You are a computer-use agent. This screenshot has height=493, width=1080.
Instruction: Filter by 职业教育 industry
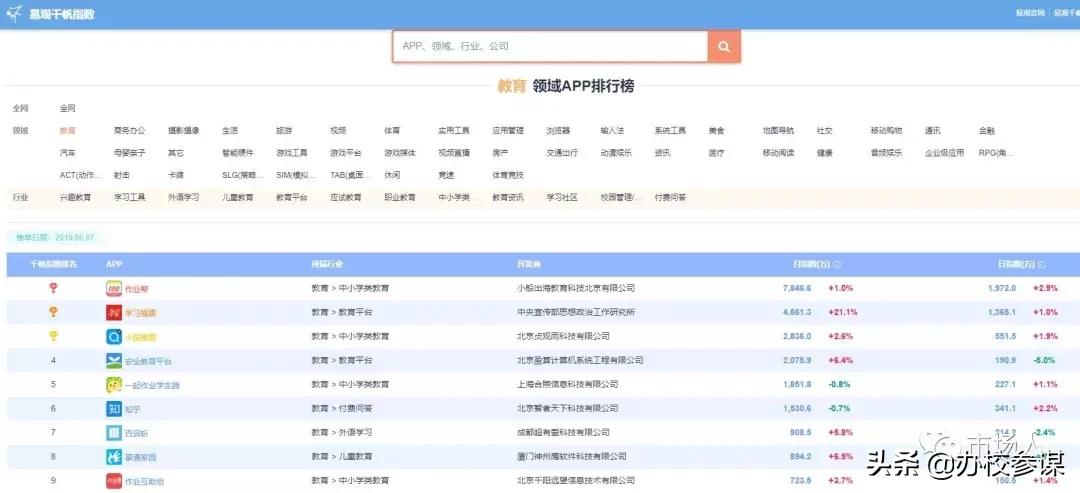coord(400,197)
